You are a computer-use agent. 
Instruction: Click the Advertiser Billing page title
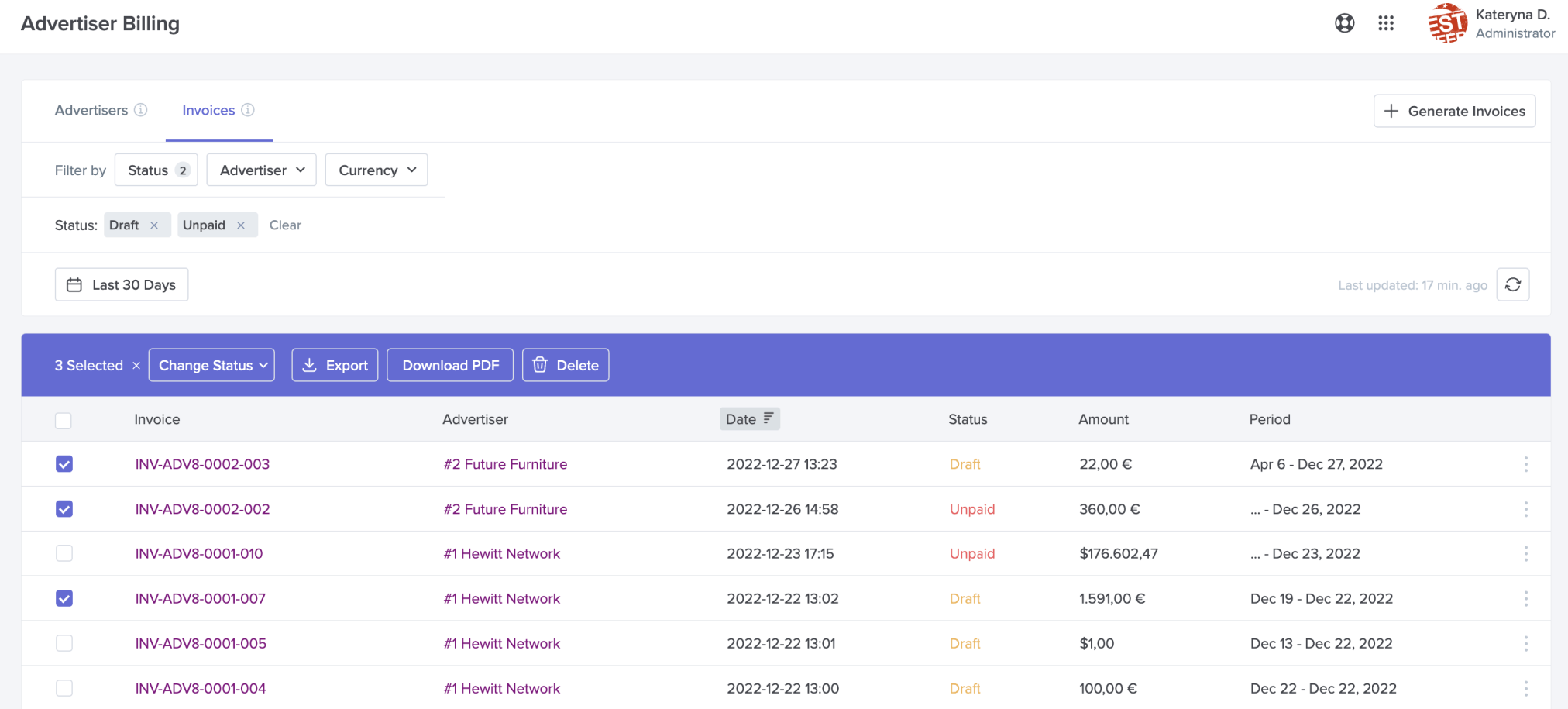[100, 24]
